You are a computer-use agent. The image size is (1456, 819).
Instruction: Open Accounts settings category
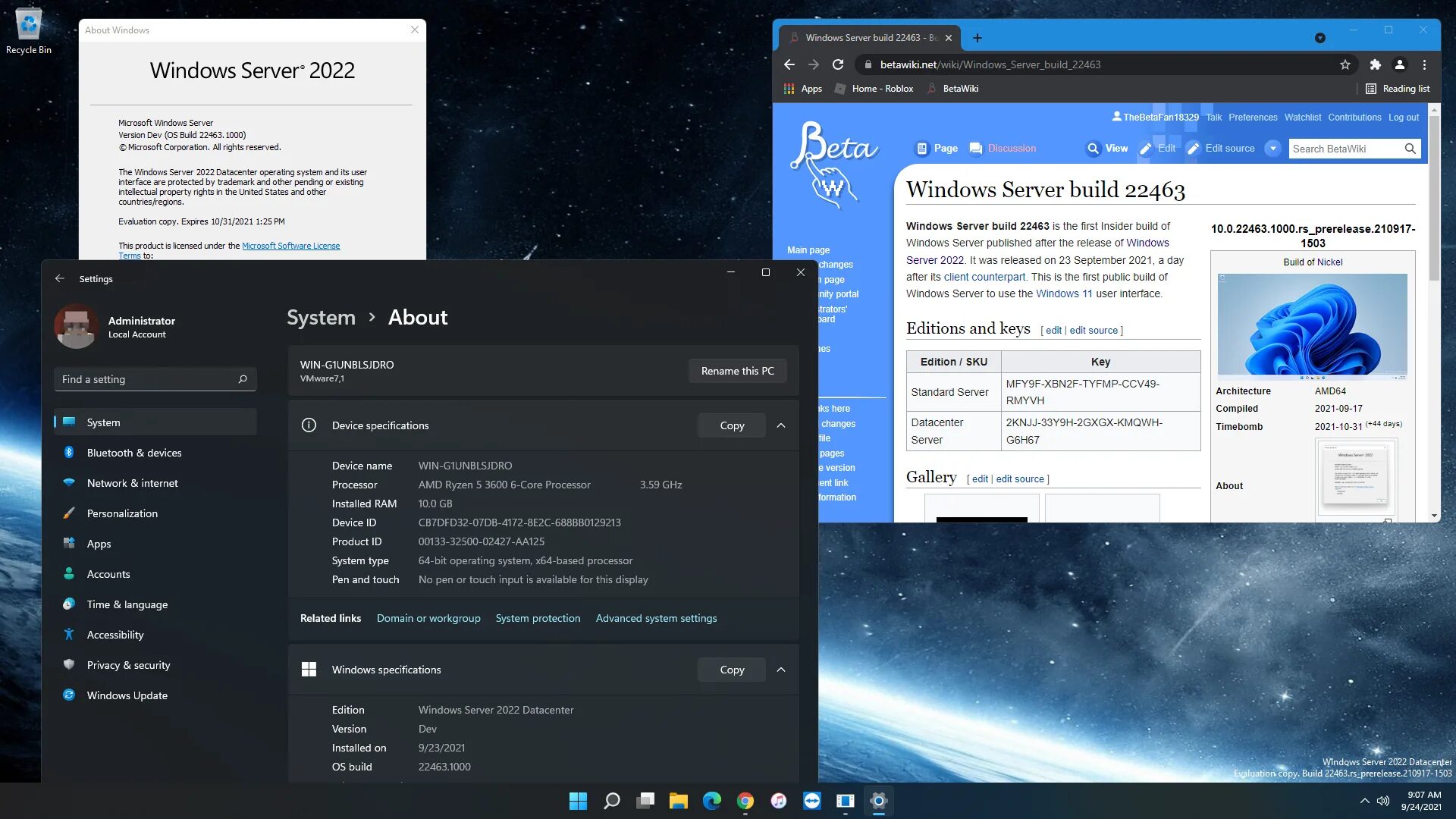pyautogui.click(x=155, y=574)
